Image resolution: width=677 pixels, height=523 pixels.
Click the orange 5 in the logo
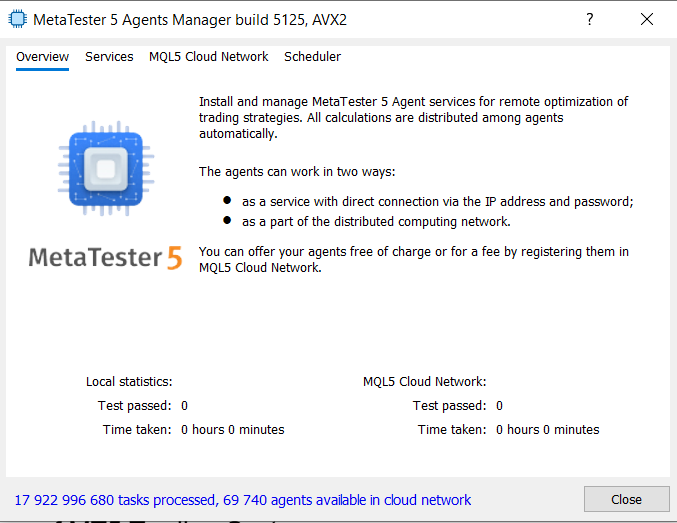pyautogui.click(x=174, y=258)
